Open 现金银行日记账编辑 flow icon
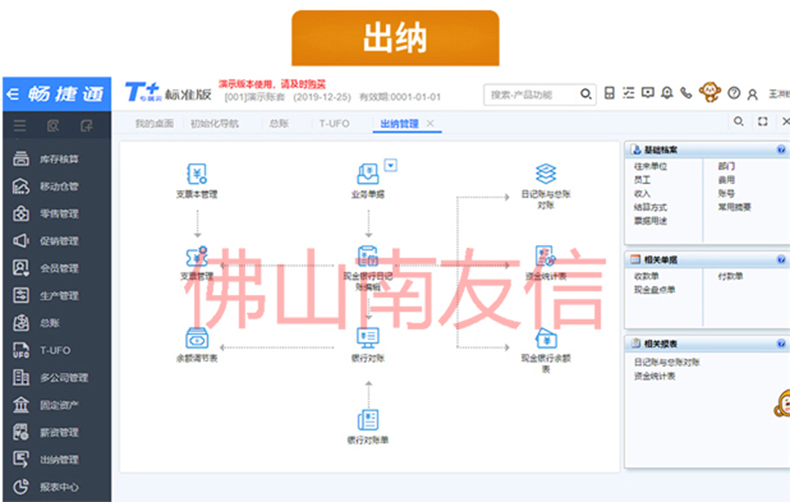This screenshot has height=502, width=790. (x=368, y=256)
